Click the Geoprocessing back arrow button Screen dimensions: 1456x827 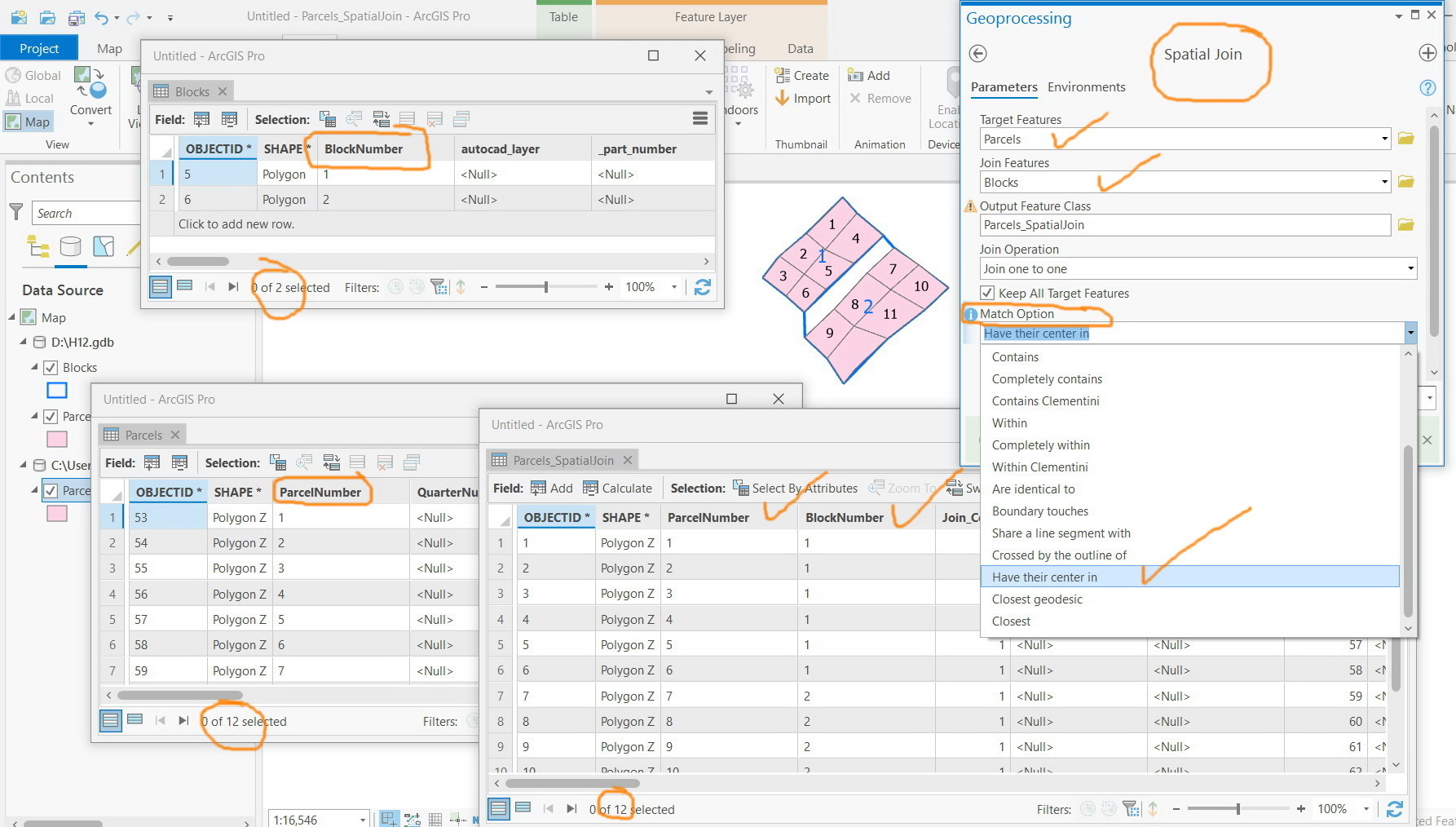click(978, 54)
